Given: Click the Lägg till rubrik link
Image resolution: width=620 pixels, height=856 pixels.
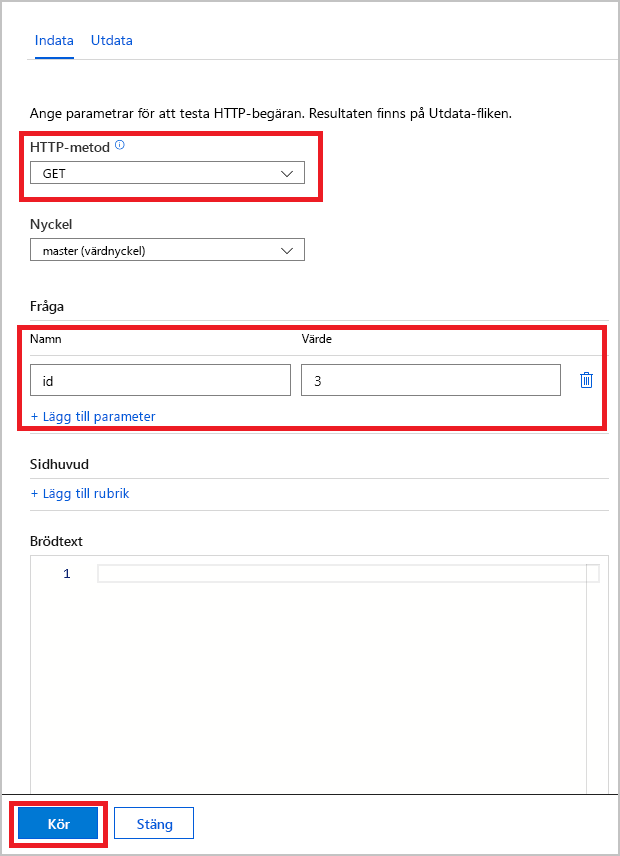Looking at the screenshot, I should [80, 493].
